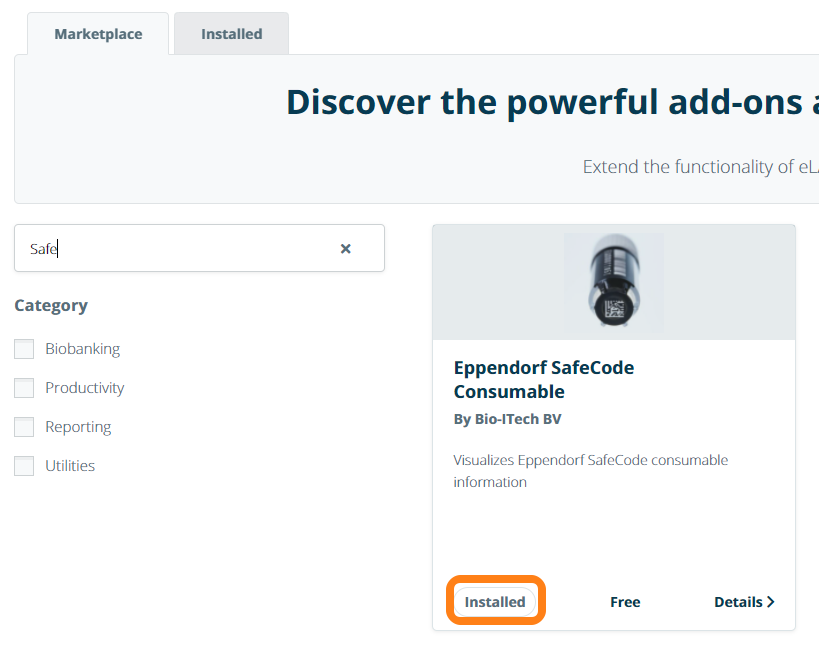Click the chevron arrow beside Details
The width and height of the screenshot is (819, 658).
771,602
